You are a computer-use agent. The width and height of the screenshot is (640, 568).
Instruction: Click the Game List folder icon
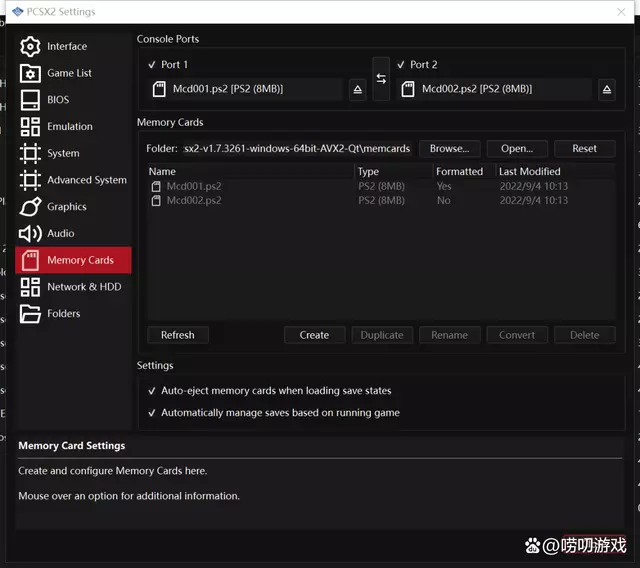(30, 73)
